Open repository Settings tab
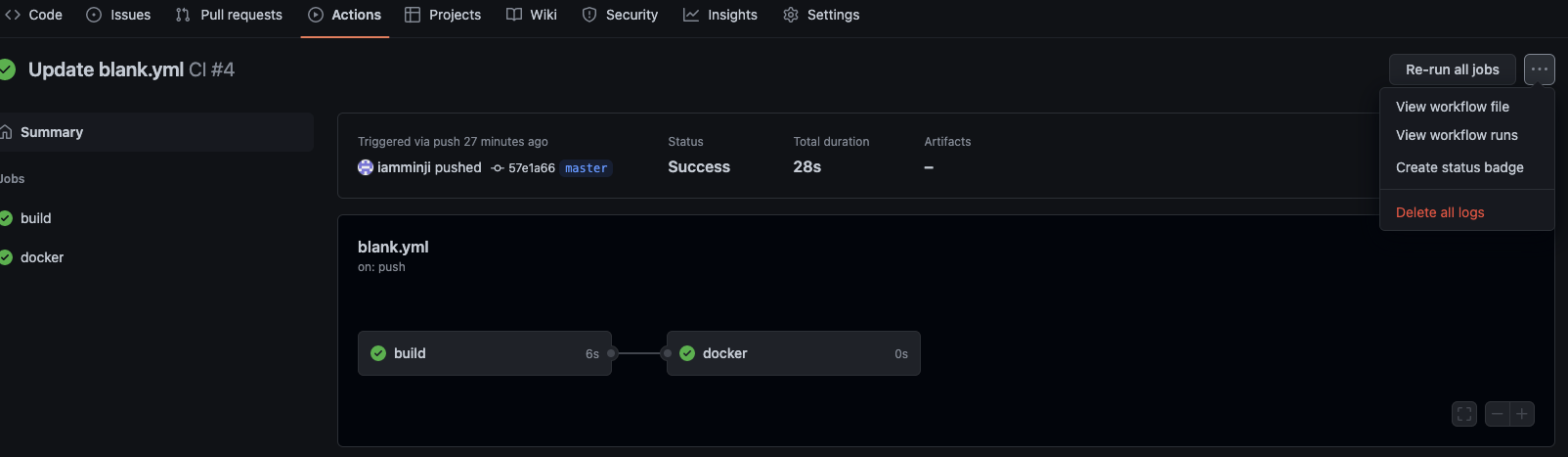The image size is (1568, 457). pyautogui.click(x=821, y=15)
